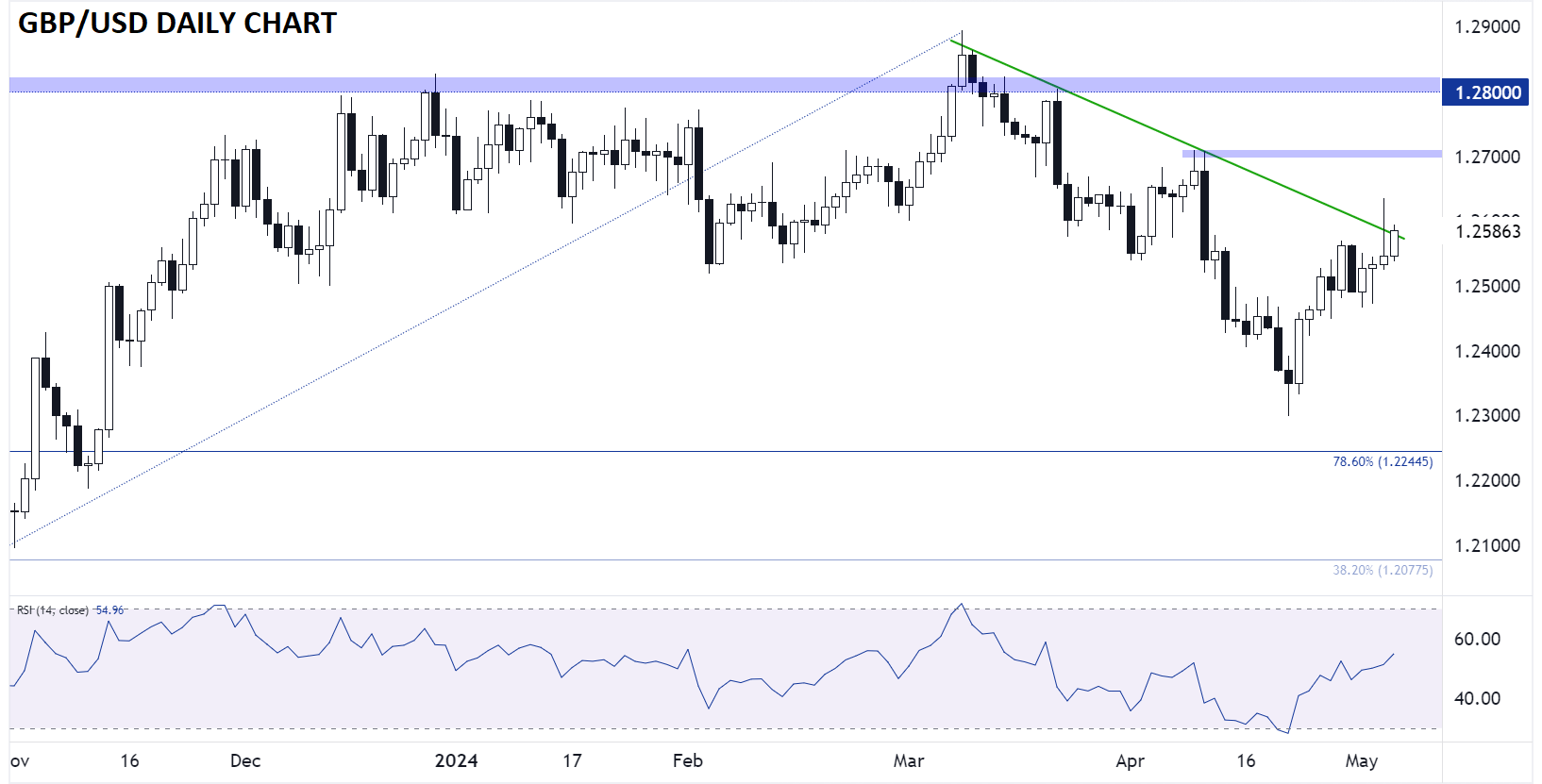
Task: Select the 1.27000 resistance zone rectangle
Action: tap(1312, 153)
